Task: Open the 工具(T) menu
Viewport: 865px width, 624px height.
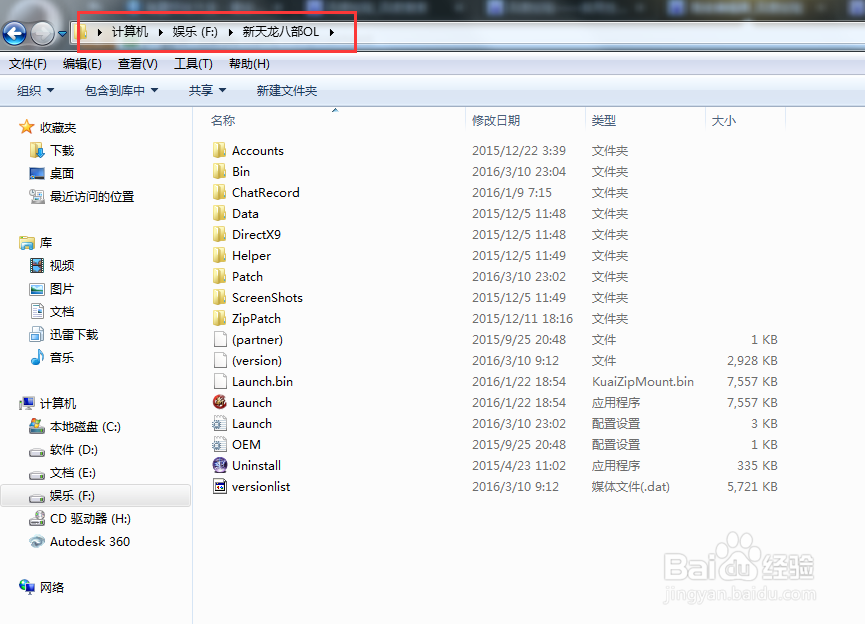Action: (193, 64)
